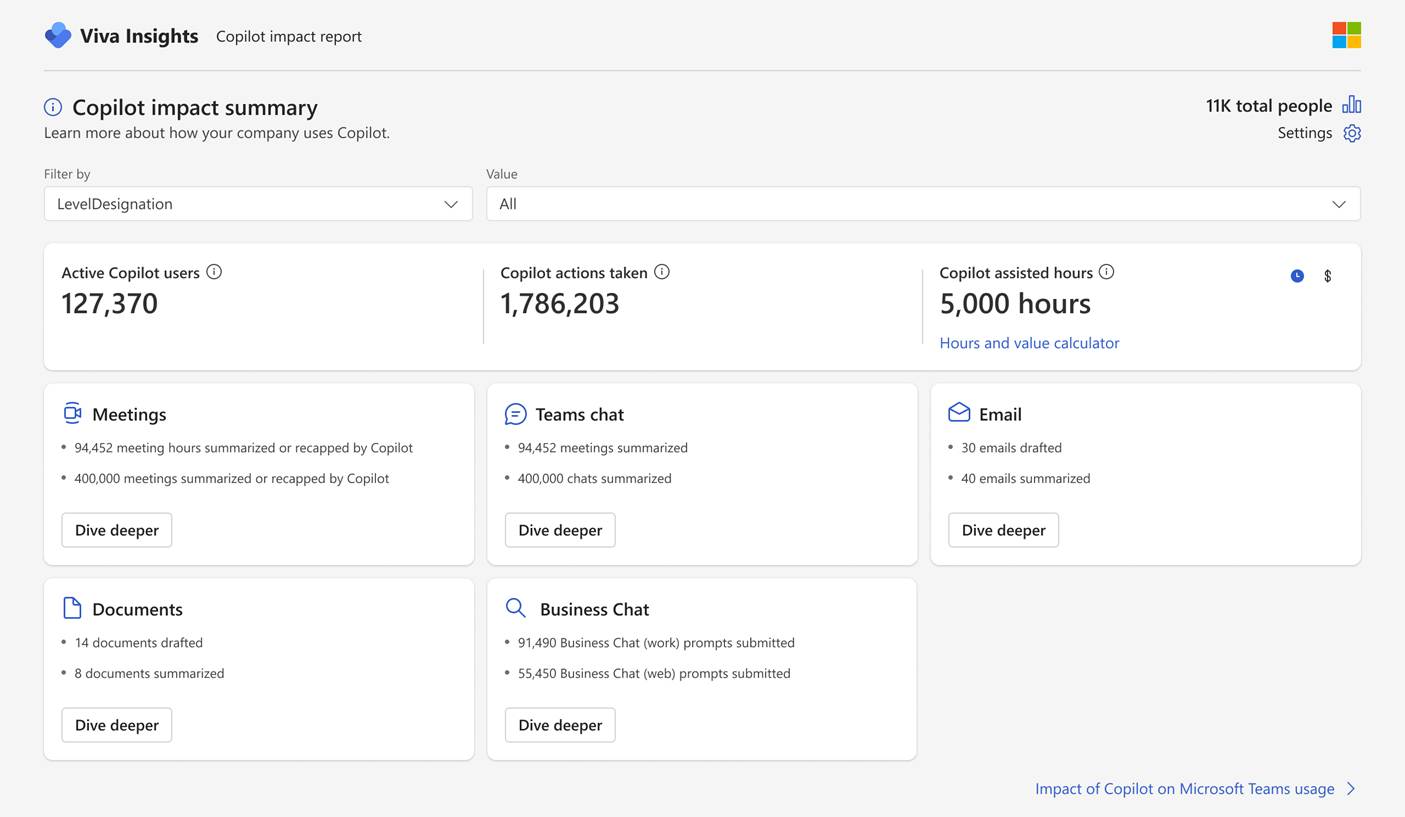The image size is (1405, 817).
Task: Click the info icon beside Copilot impact summary
Action: 53,107
